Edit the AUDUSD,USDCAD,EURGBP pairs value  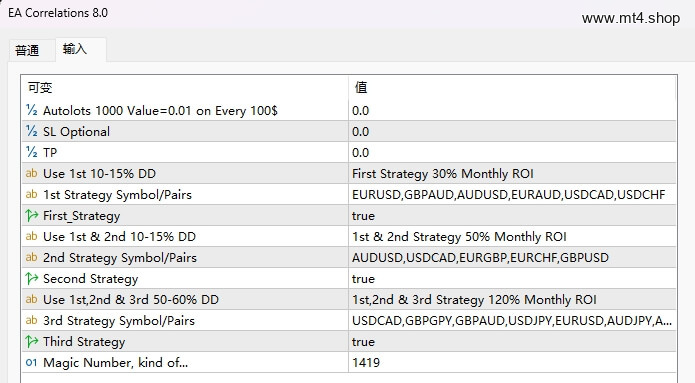[512, 257]
